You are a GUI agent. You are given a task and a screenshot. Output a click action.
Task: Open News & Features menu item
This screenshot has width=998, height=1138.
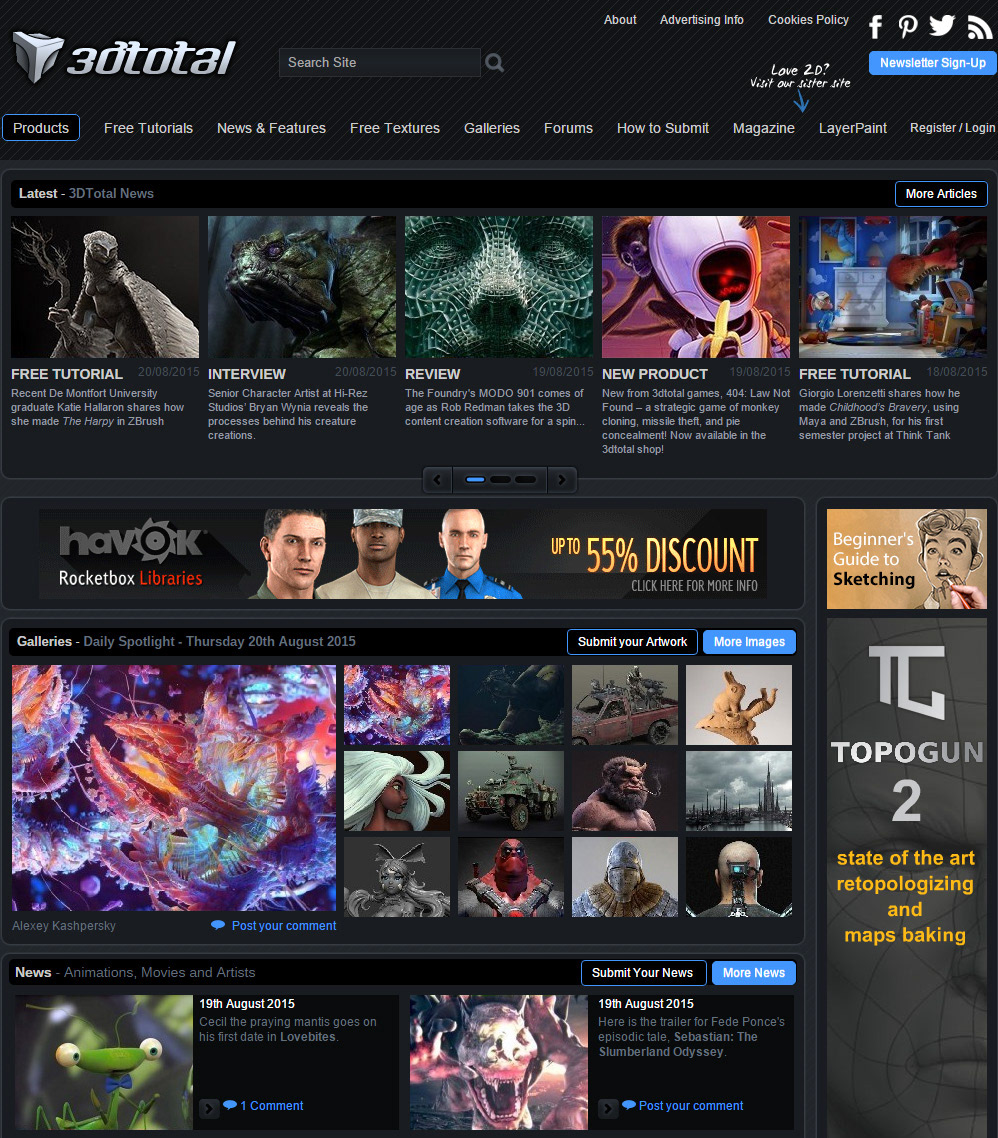(x=271, y=128)
